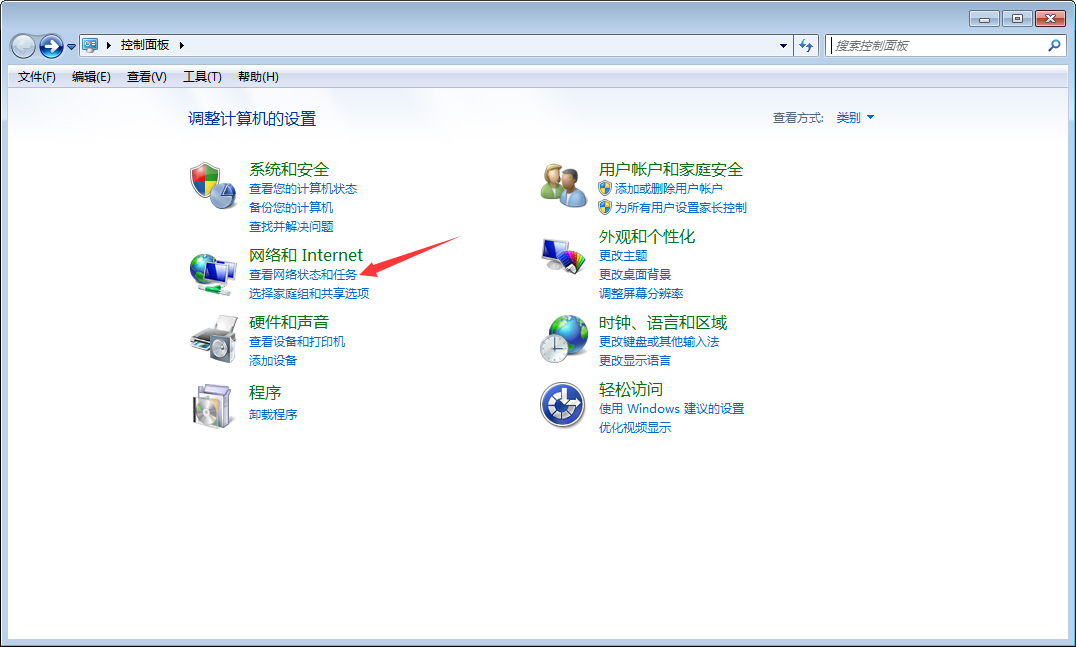
Task: Click the 网络和 Internet globe icon
Action: coord(213,270)
